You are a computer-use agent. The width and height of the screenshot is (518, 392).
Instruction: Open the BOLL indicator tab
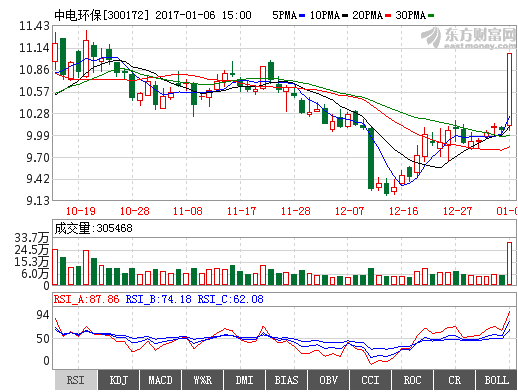click(x=497, y=380)
